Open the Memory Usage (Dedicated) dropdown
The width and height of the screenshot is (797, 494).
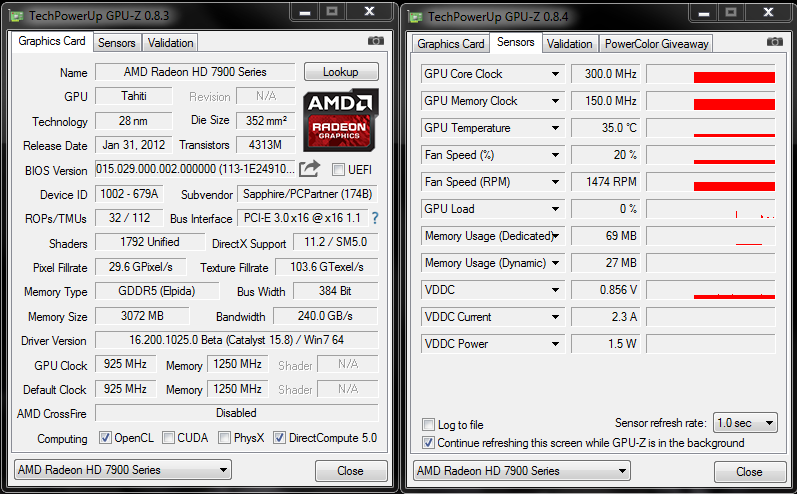[x=557, y=236]
